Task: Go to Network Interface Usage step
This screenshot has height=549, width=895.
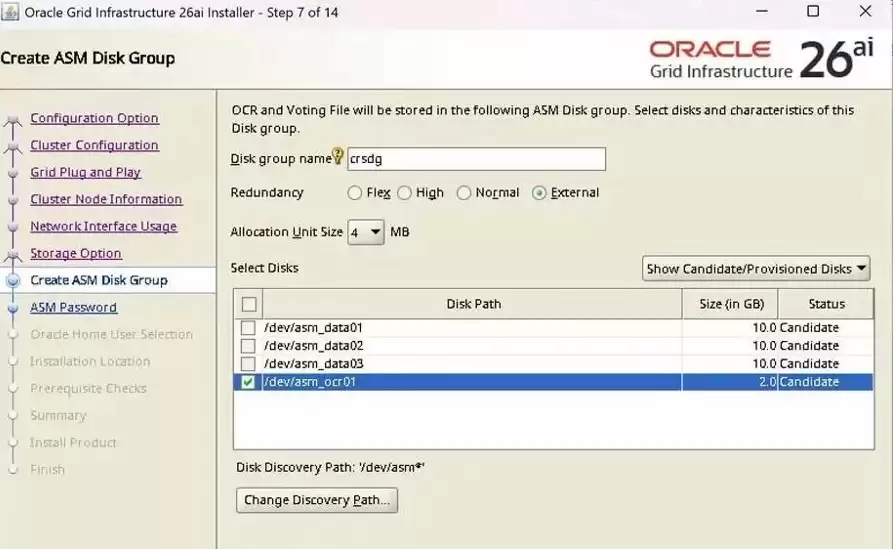Action: [x=103, y=226]
